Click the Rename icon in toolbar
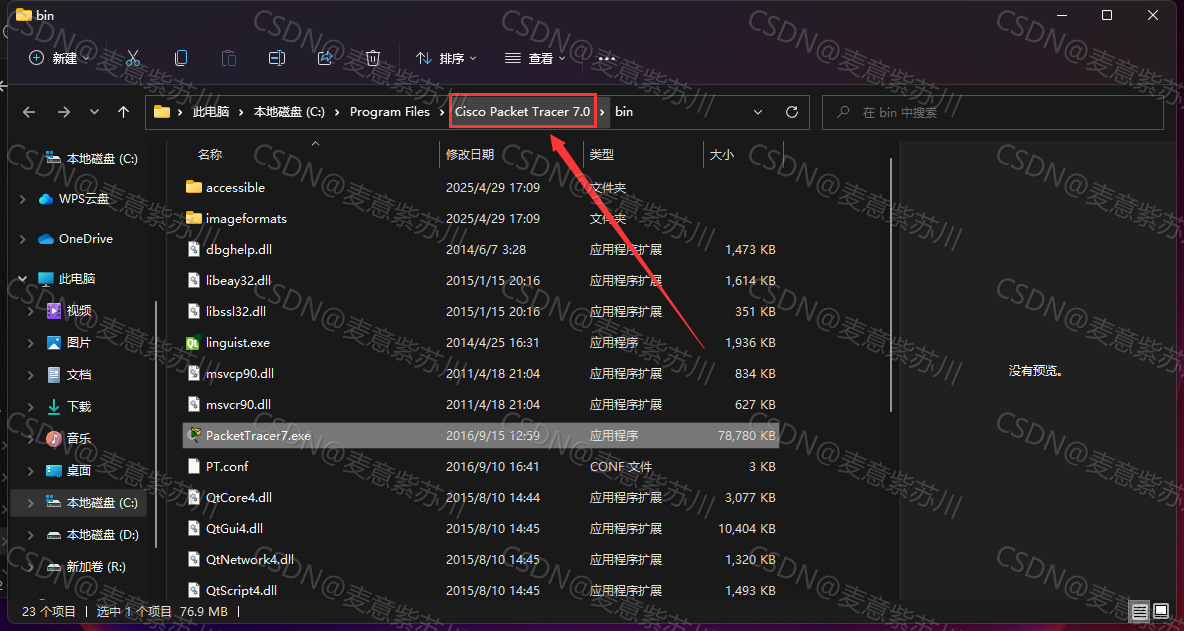1184x631 pixels. pyautogui.click(x=277, y=58)
